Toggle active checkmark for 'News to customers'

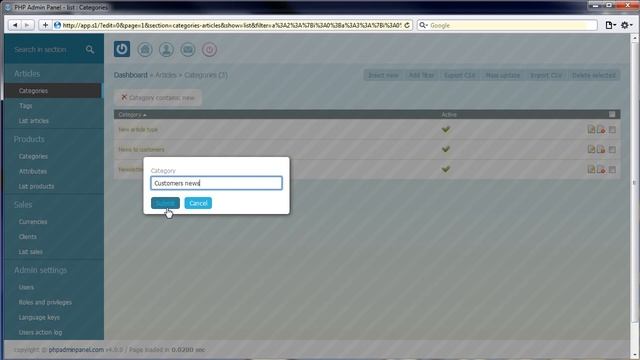446,149
